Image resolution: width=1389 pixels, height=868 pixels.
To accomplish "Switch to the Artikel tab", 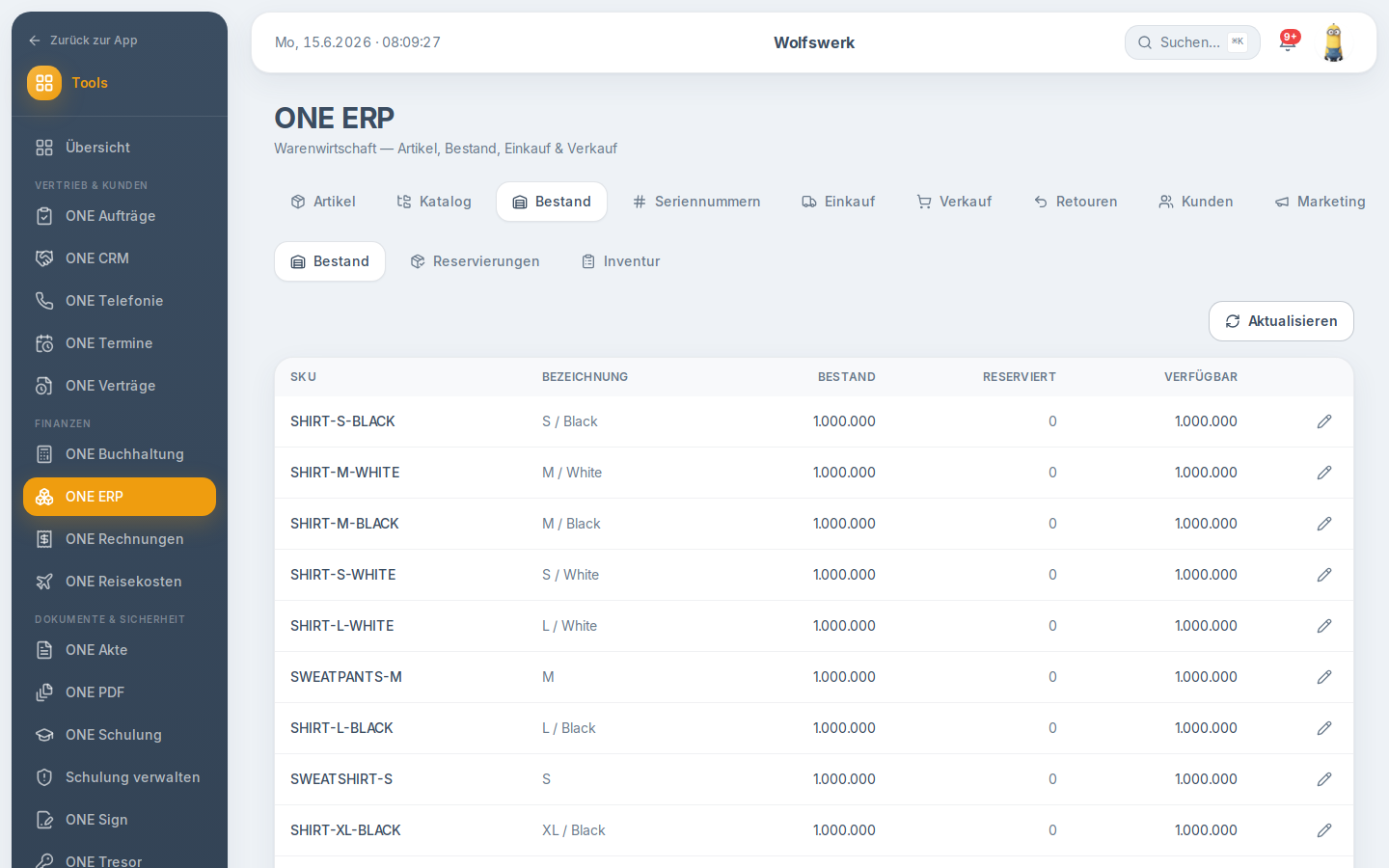I will [x=323, y=202].
